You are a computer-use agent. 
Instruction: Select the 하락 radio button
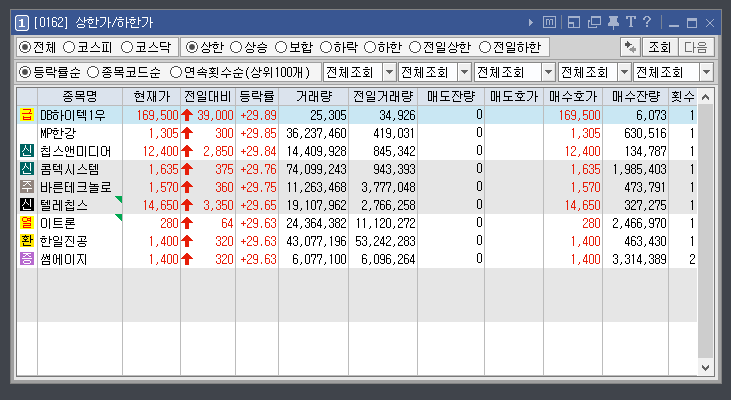326,47
